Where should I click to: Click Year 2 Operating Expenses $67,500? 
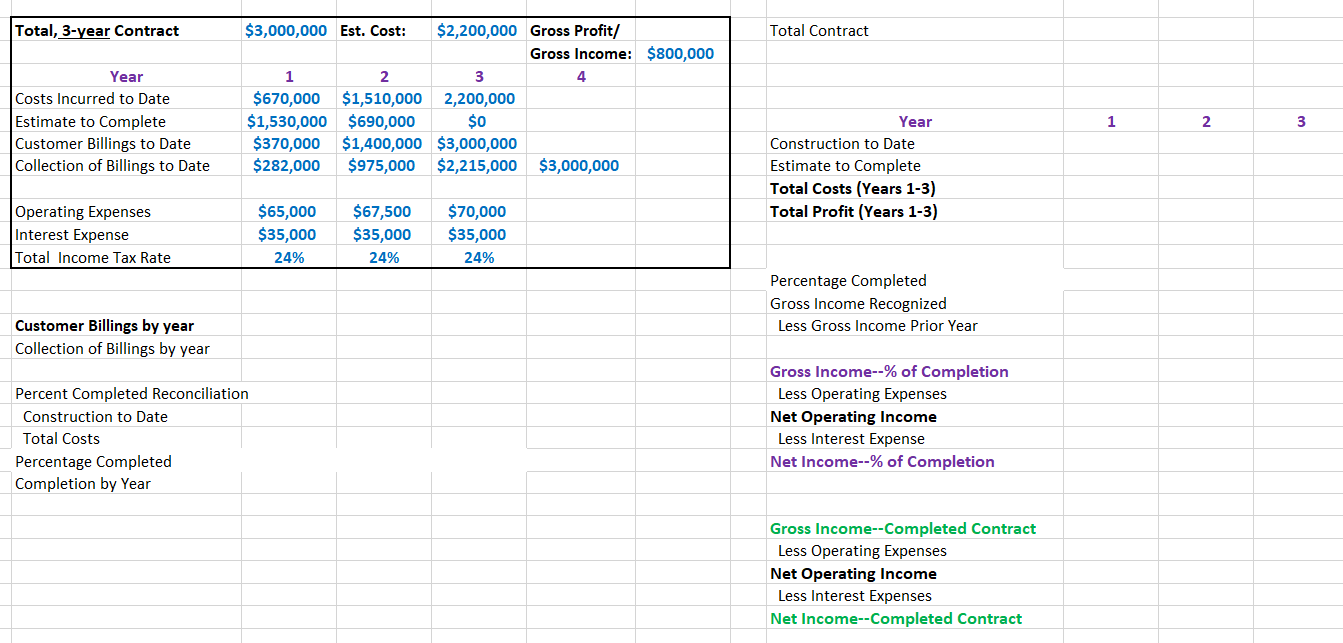pos(384,211)
